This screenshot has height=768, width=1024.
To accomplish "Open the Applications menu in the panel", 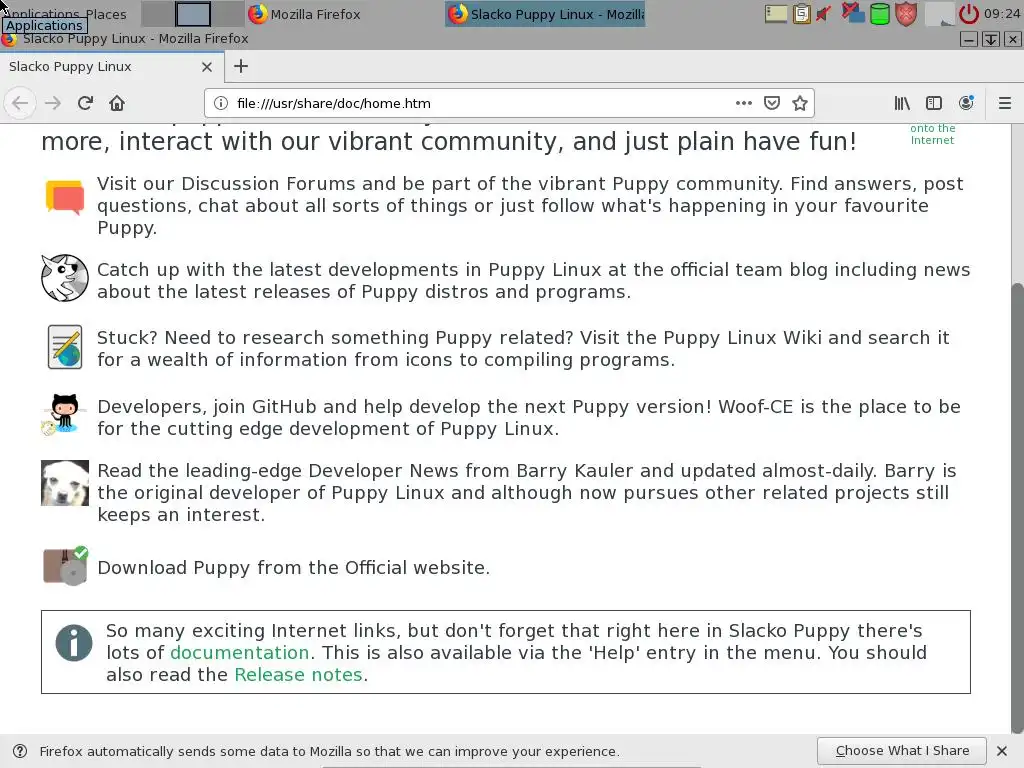I will (x=44, y=14).
